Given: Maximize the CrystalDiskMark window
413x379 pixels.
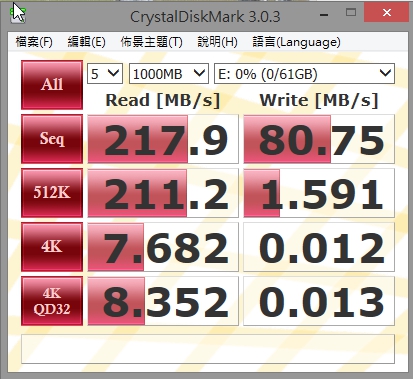Looking at the screenshot, I should [x=351, y=13].
